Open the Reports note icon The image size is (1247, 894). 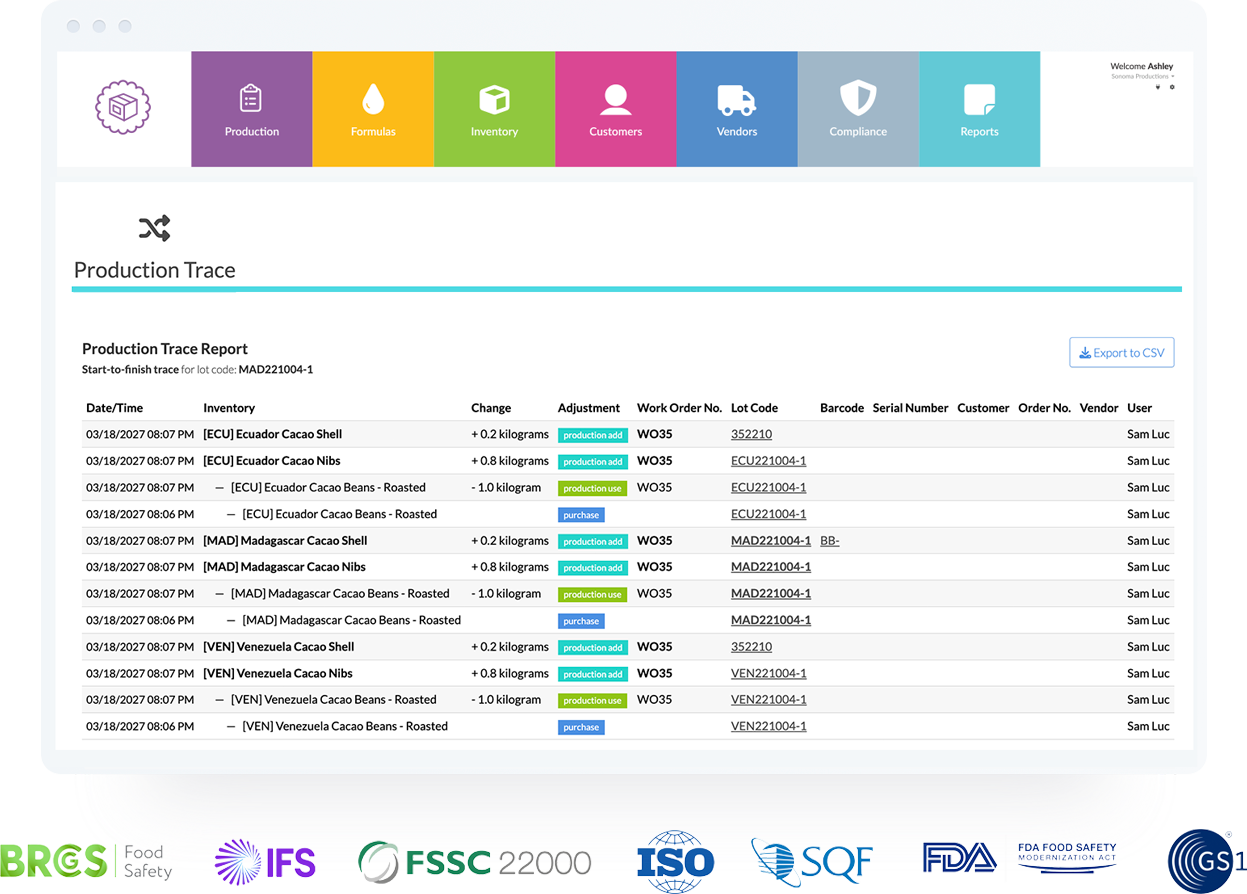978,99
